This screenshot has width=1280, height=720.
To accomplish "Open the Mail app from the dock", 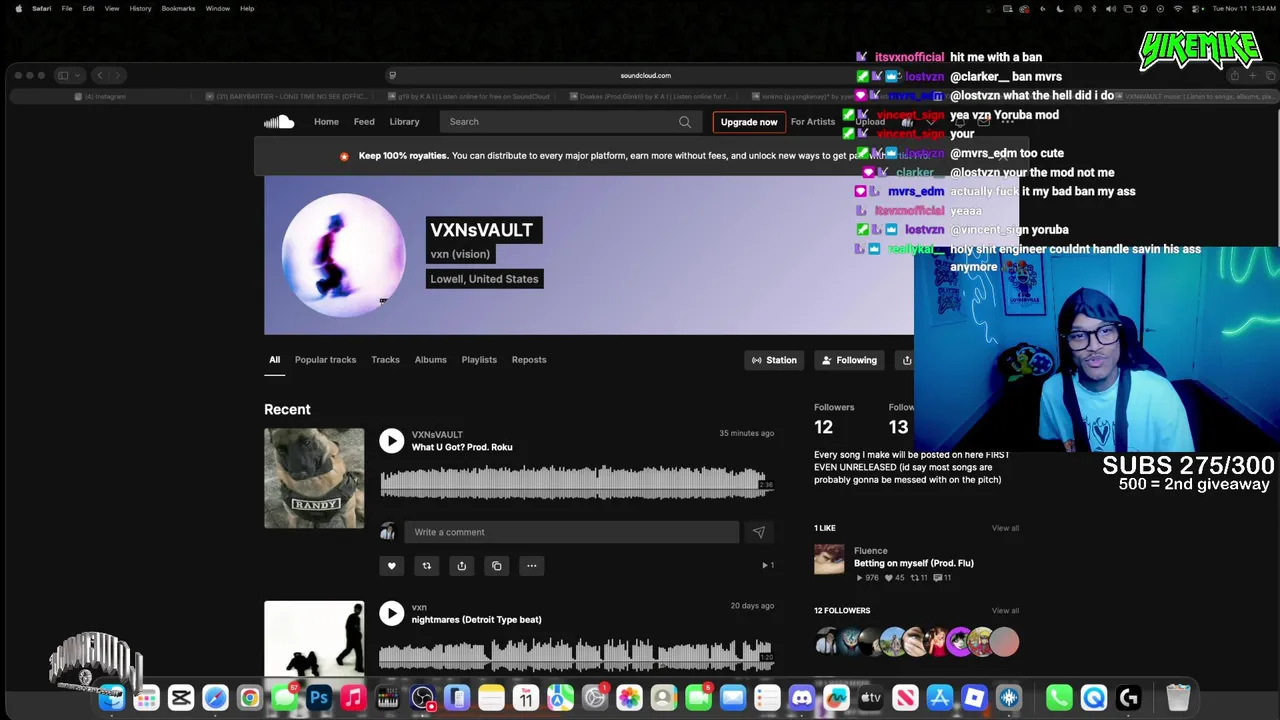I will [733, 697].
